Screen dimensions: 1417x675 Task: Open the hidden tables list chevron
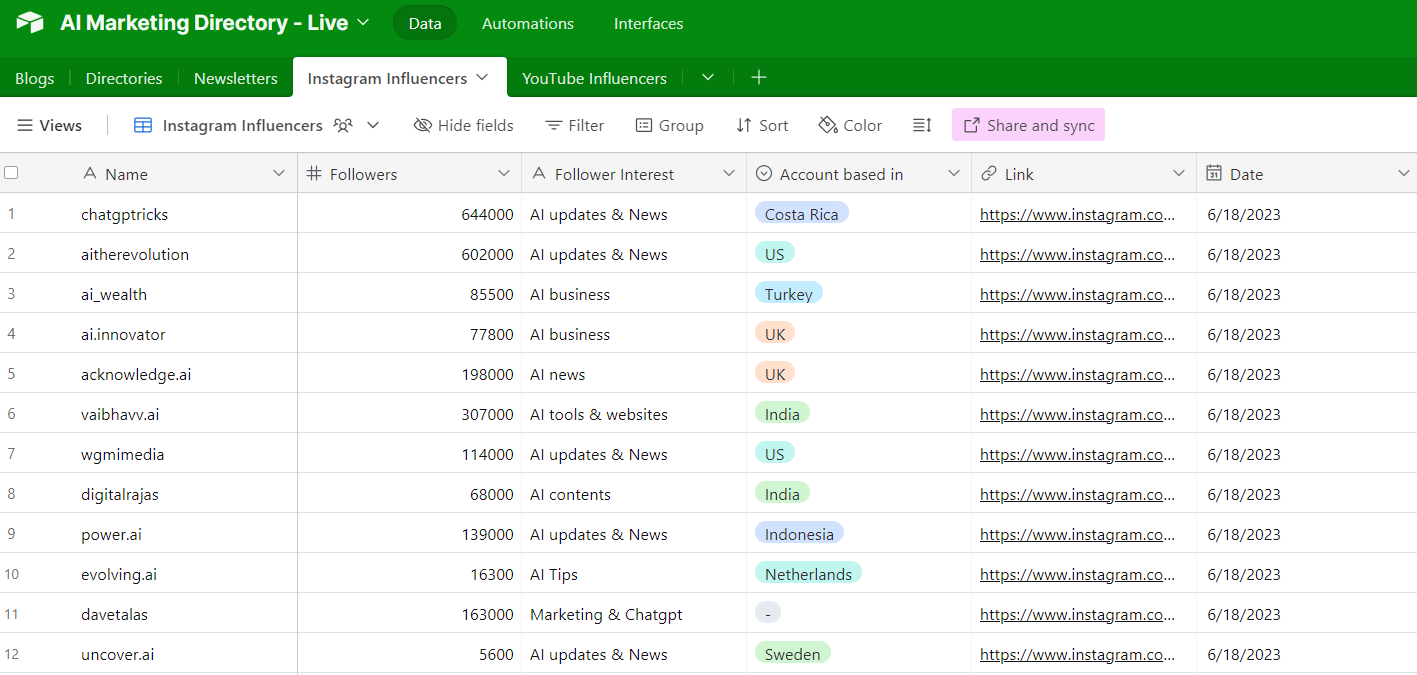pos(708,77)
